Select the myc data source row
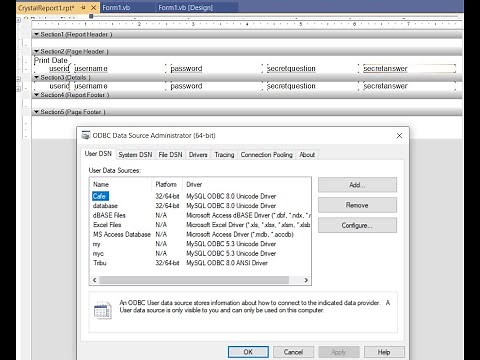480x360 pixels. (x=201, y=253)
